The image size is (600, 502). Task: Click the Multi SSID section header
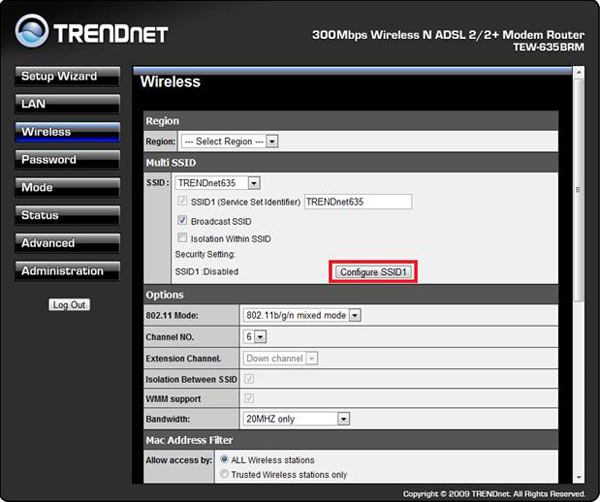pos(351,163)
